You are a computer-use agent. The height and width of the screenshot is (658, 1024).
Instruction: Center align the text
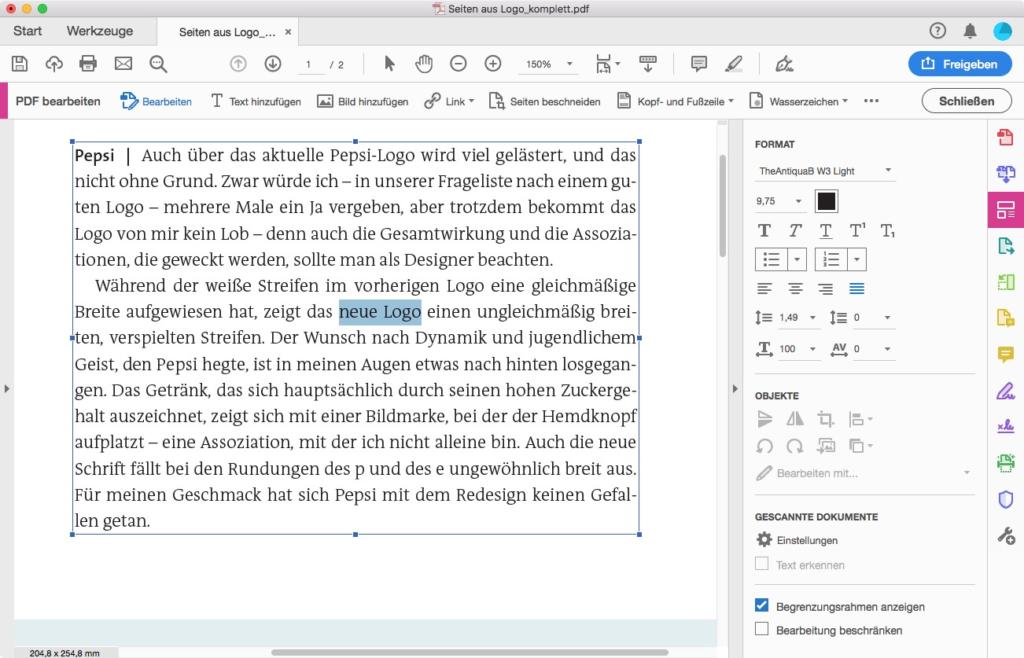pyautogui.click(x=795, y=289)
